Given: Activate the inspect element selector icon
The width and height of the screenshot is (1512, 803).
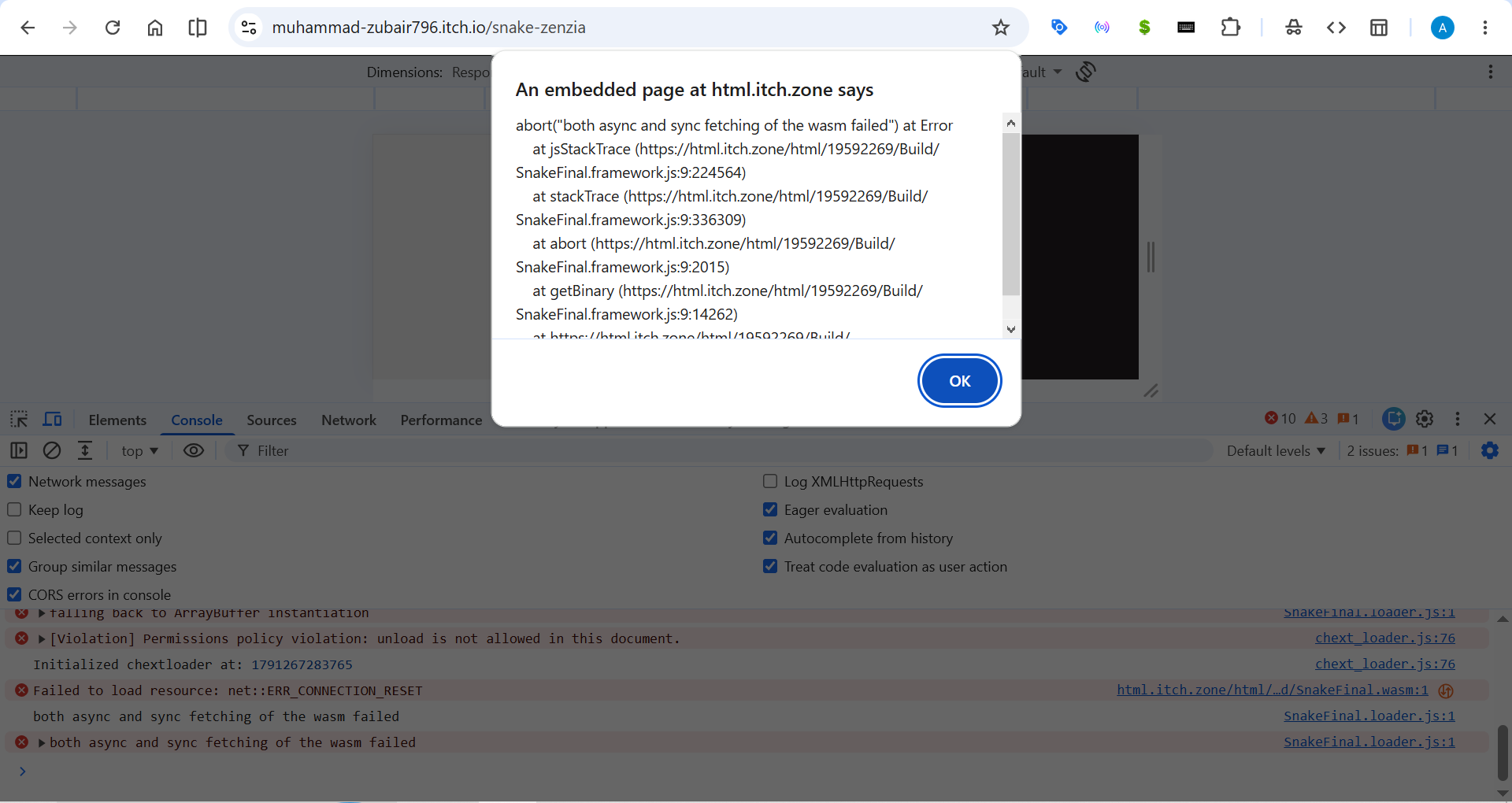Looking at the screenshot, I should [19, 419].
